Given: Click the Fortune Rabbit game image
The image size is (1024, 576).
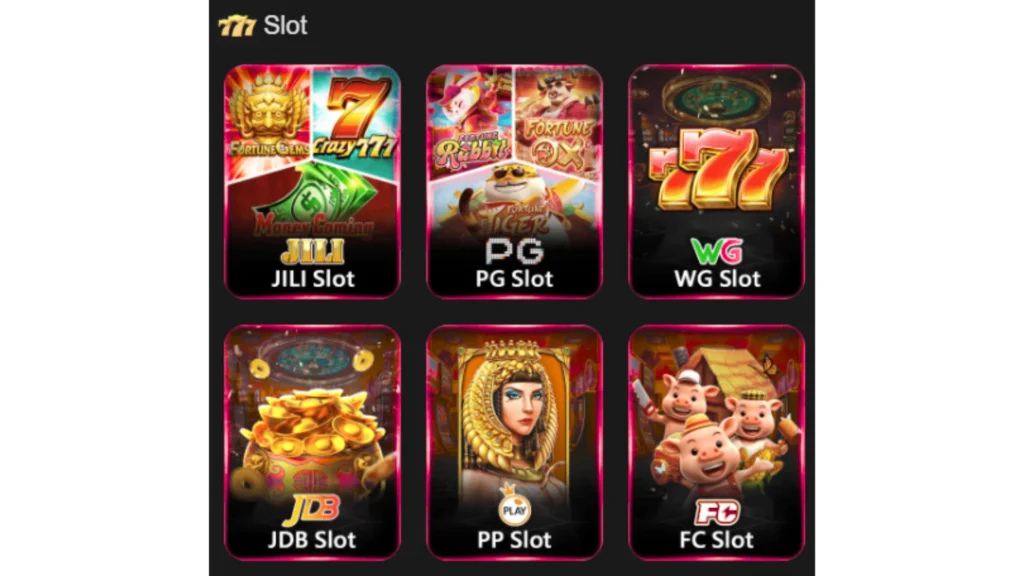Looking at the screenshot, I should 469,121.
